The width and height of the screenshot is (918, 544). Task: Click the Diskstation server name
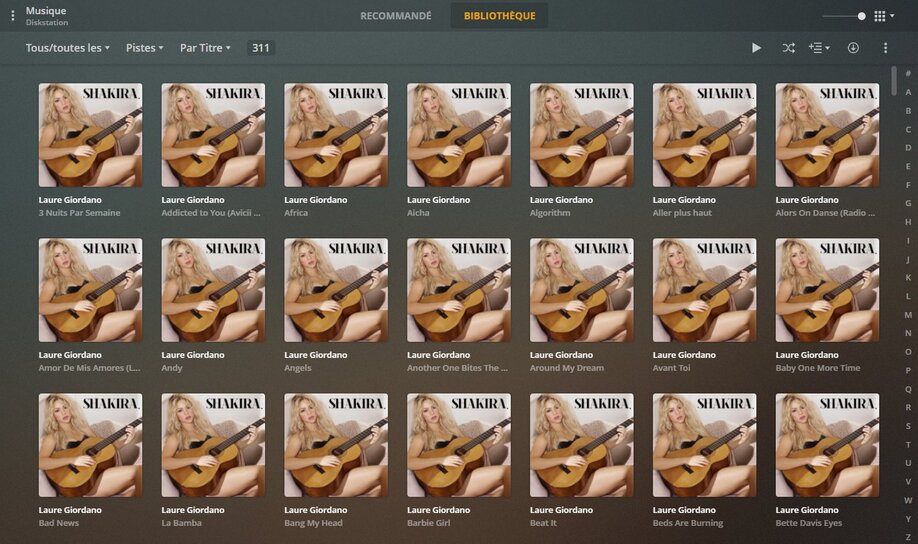point(47,22)
